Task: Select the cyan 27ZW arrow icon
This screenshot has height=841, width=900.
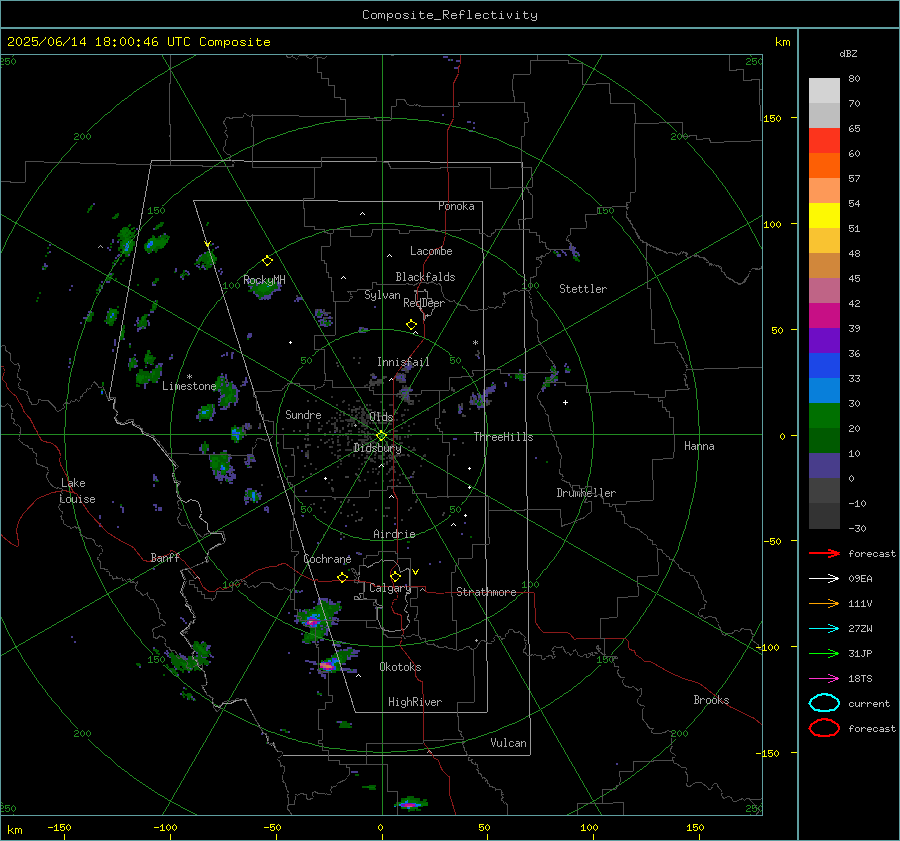Action: click(x=824, y=629)
